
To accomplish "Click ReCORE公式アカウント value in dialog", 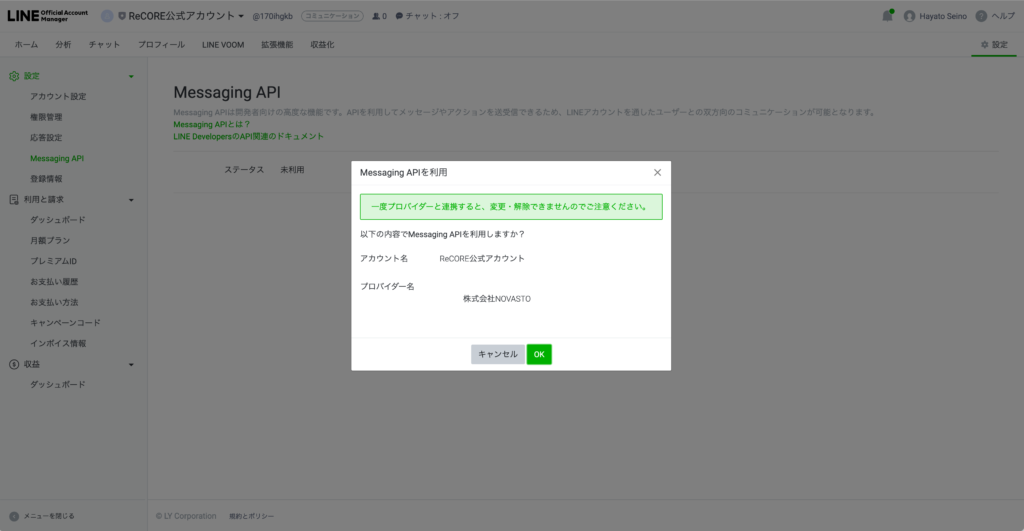I will point(482,259).
